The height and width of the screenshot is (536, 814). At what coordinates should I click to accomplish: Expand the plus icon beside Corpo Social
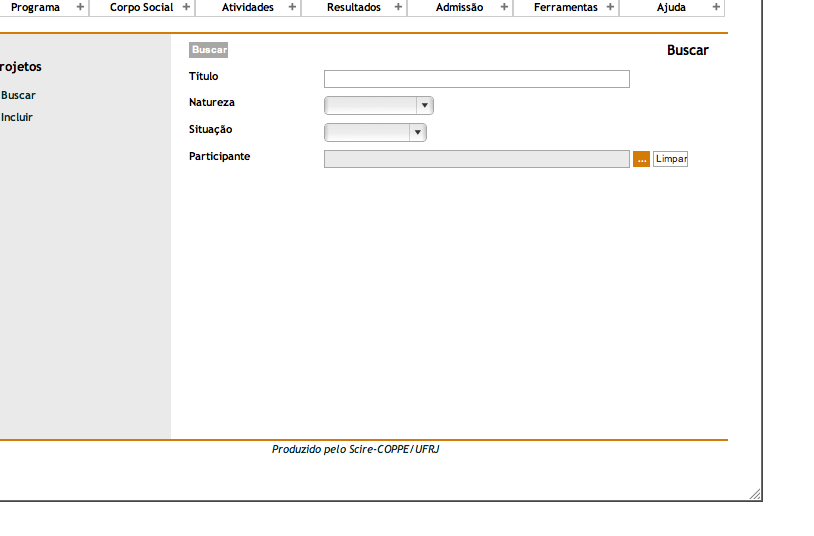[187, 7]
